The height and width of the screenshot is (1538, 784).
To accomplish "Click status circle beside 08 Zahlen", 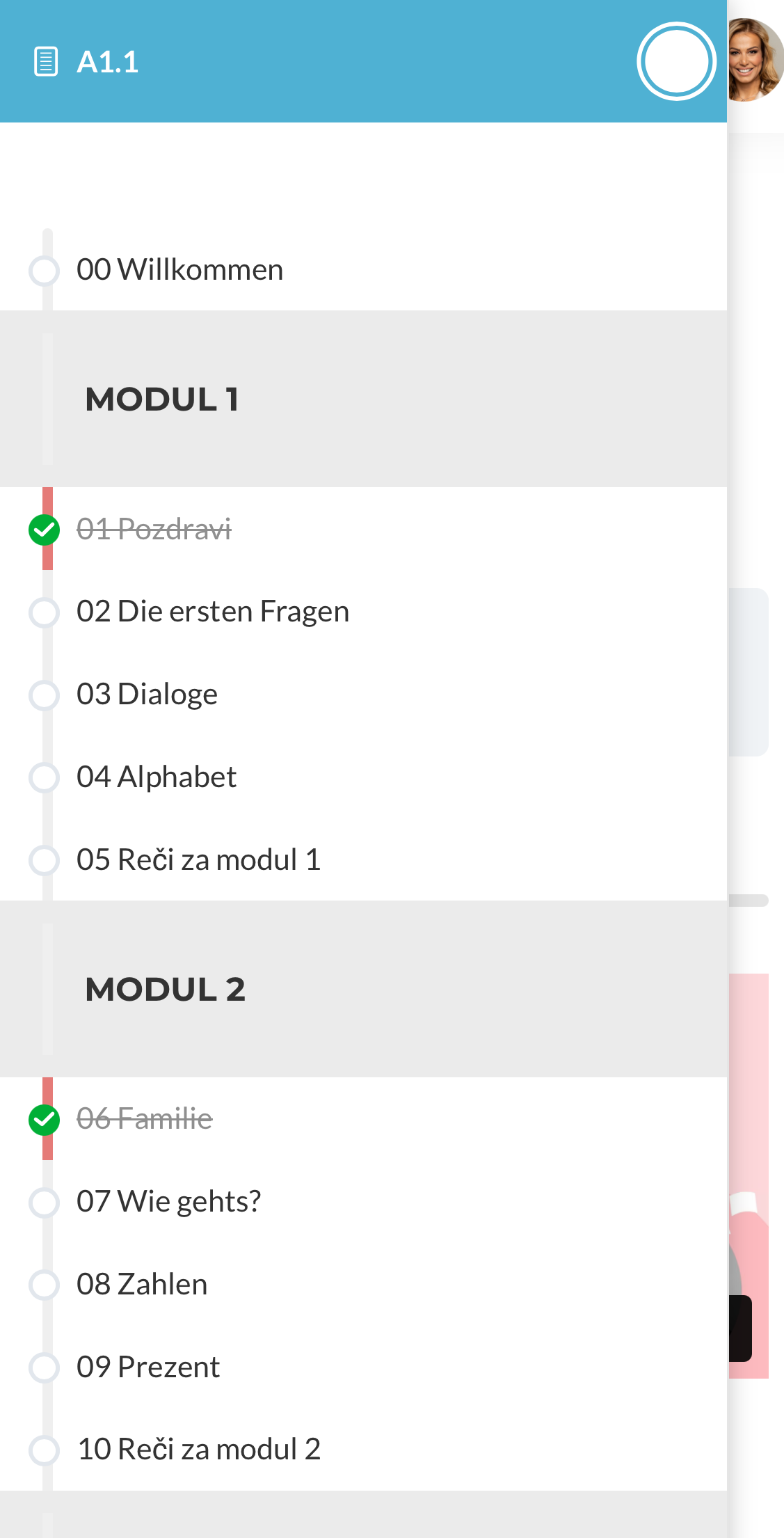I will click(x=44, y=1285).
